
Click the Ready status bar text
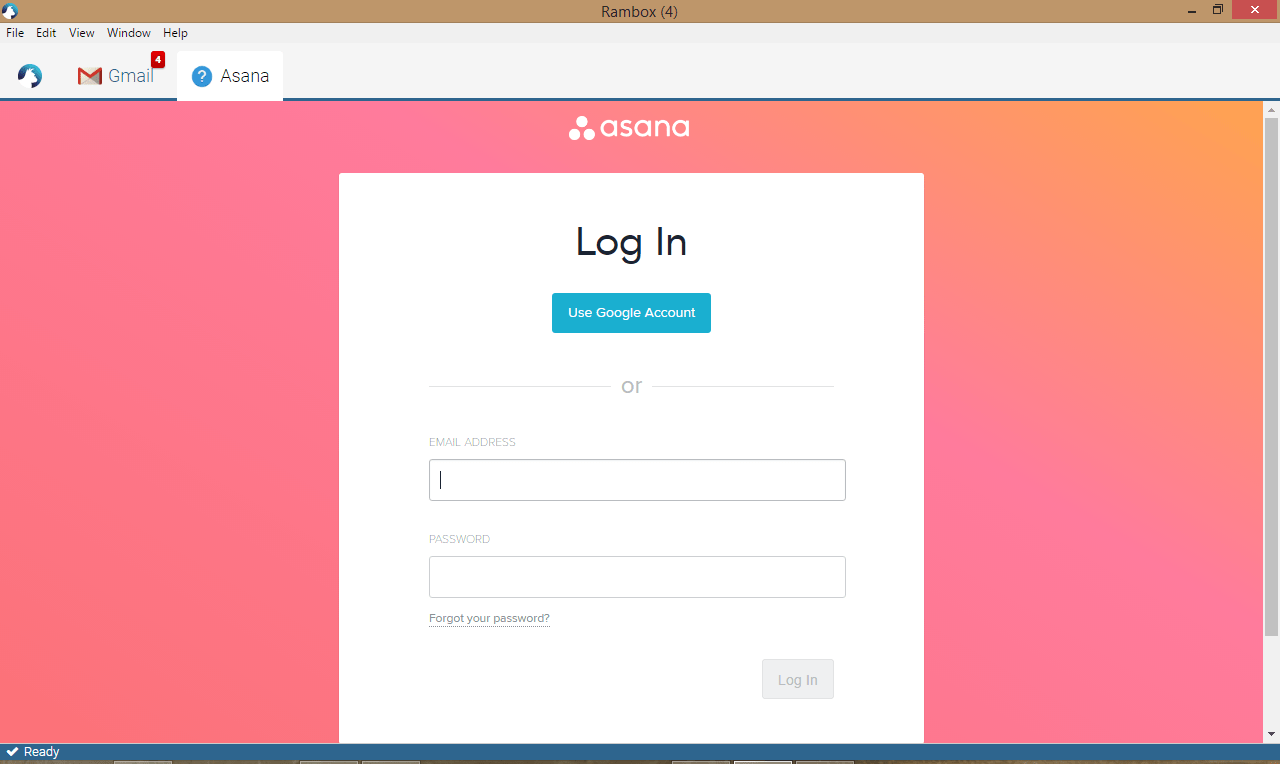tap(42, 752)
